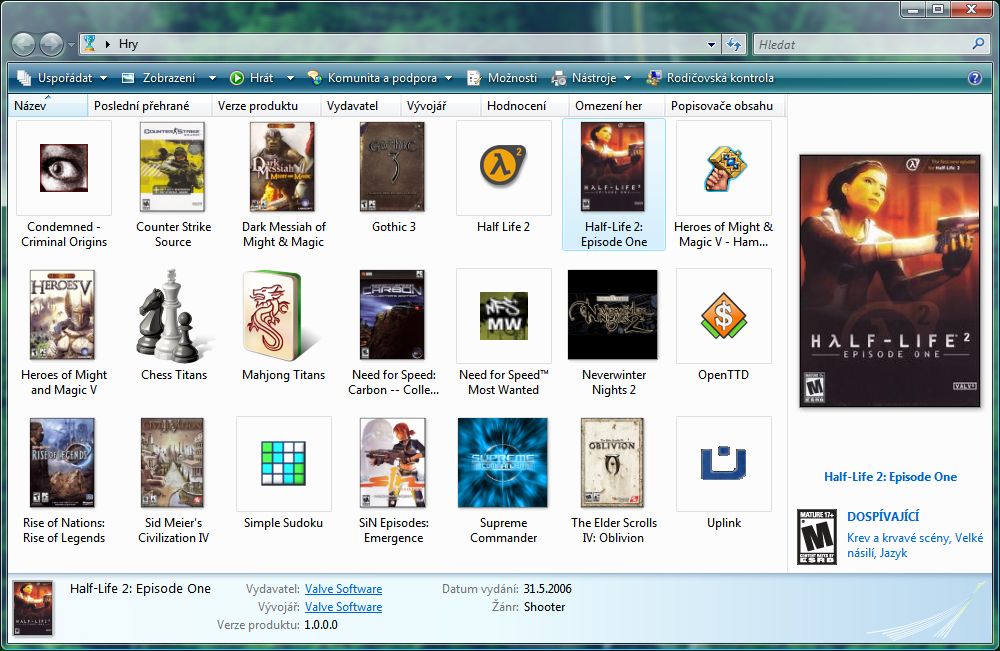Image resolution: width=1000 pixels, height=651 pixels.
Task: Select the Condemned - Criminal Origins game icon
Action: point(64,168)
